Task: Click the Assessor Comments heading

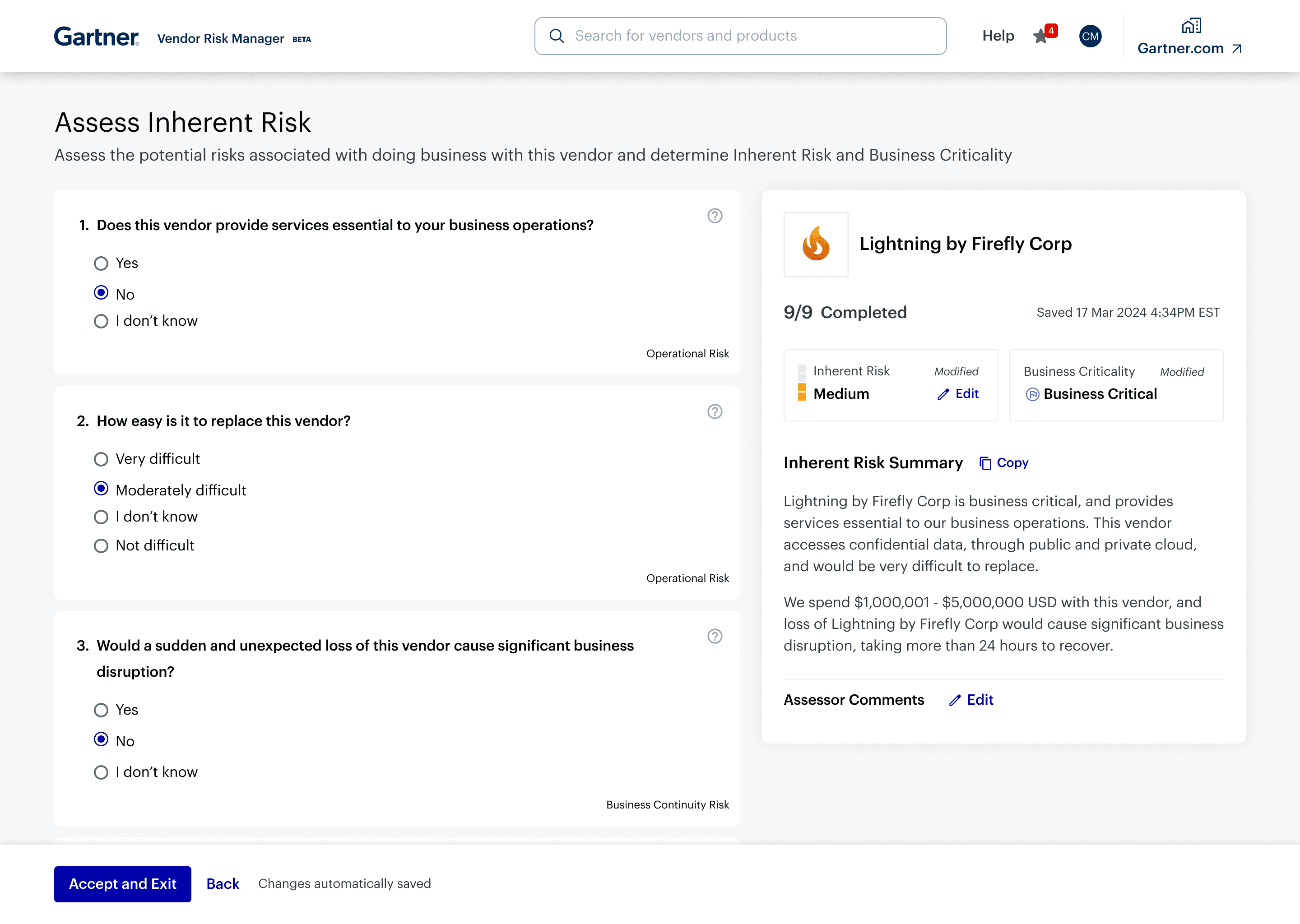Action: coord(854,700)
